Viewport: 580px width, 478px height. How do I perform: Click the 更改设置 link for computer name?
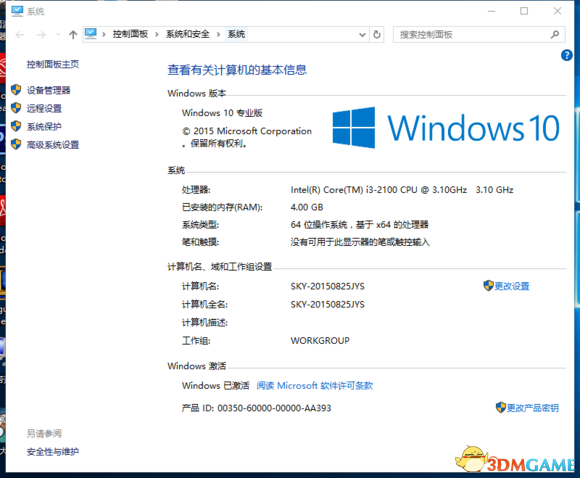coord(512,286)
